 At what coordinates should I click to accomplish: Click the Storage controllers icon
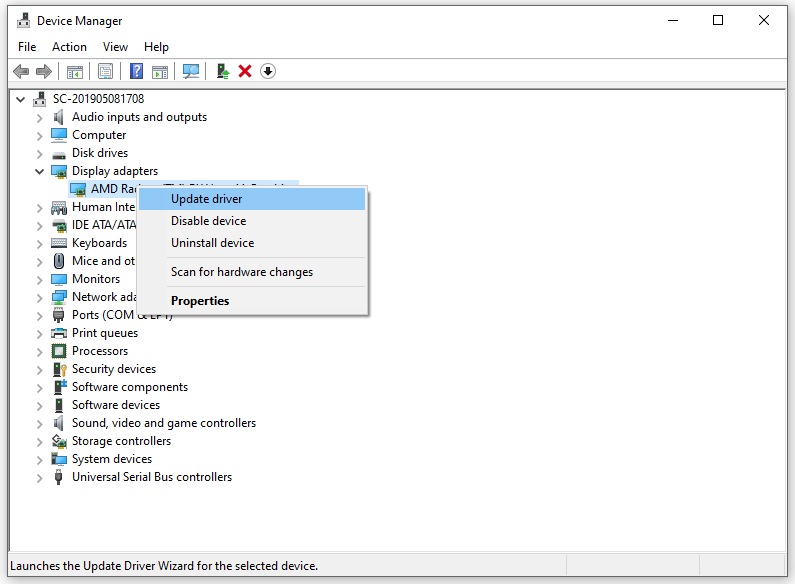point(59,441)
